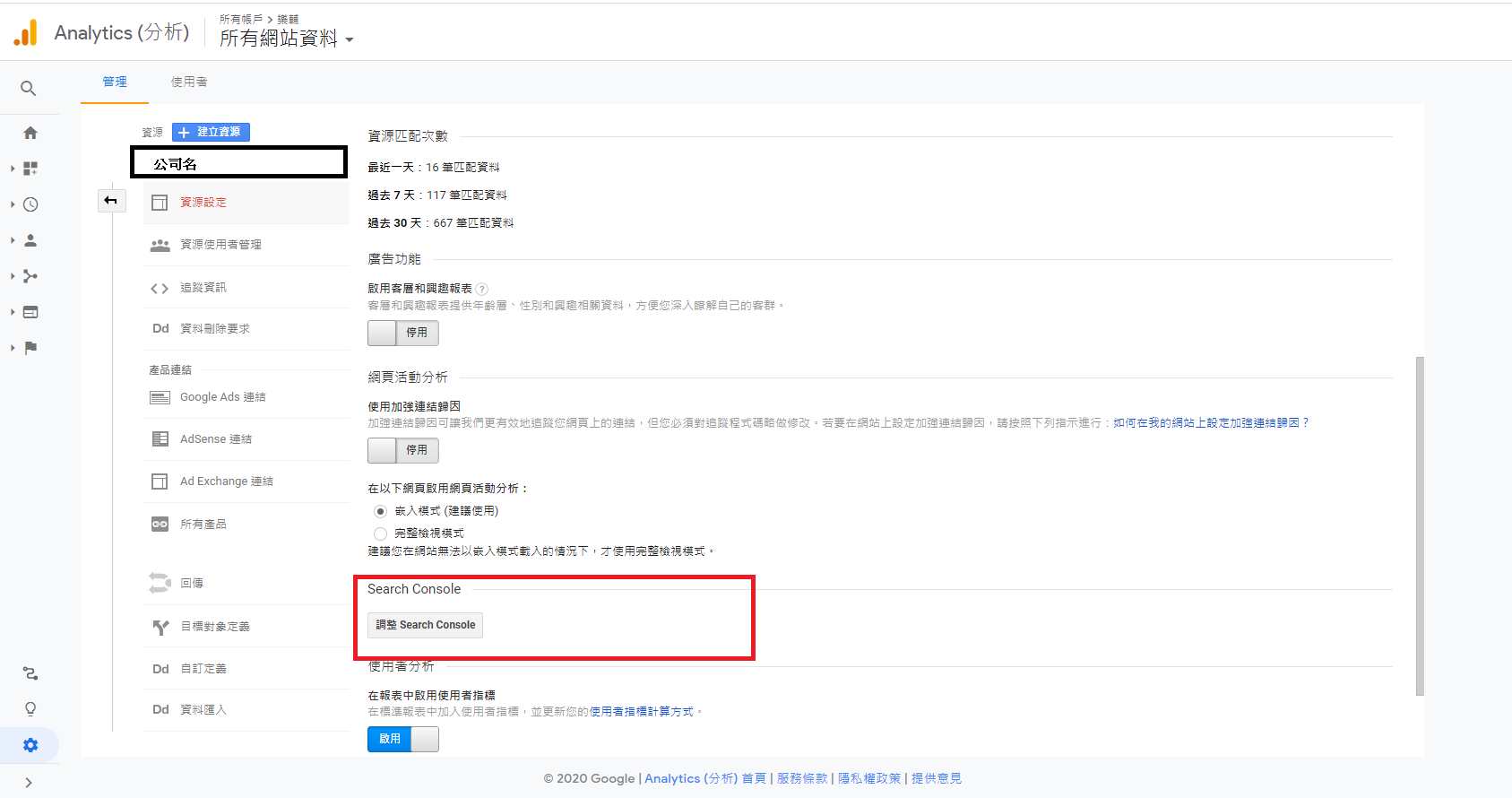This screenshot has width=1512, height=798.
Task: Click the Google Analytics logo
Action: pos(26,33)
